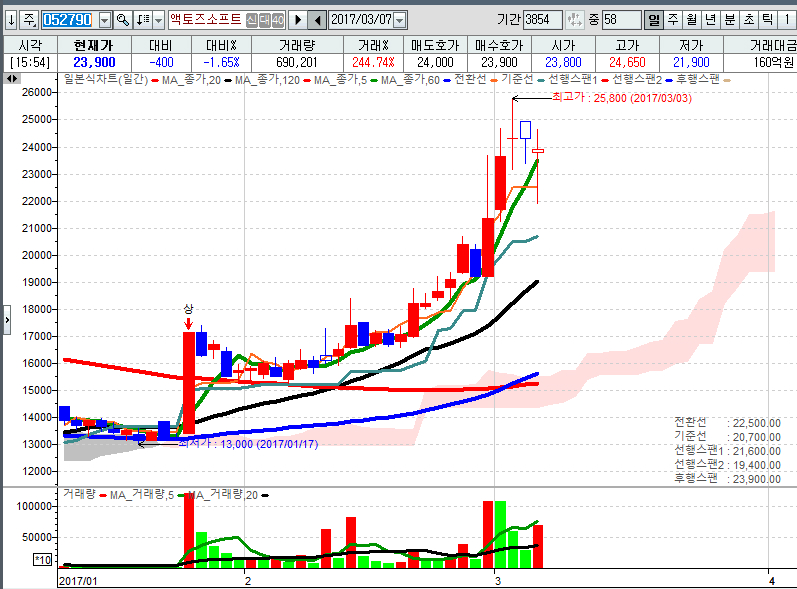
Task: Switch to monthly '월' chart period
Action: tap(691, 19)
